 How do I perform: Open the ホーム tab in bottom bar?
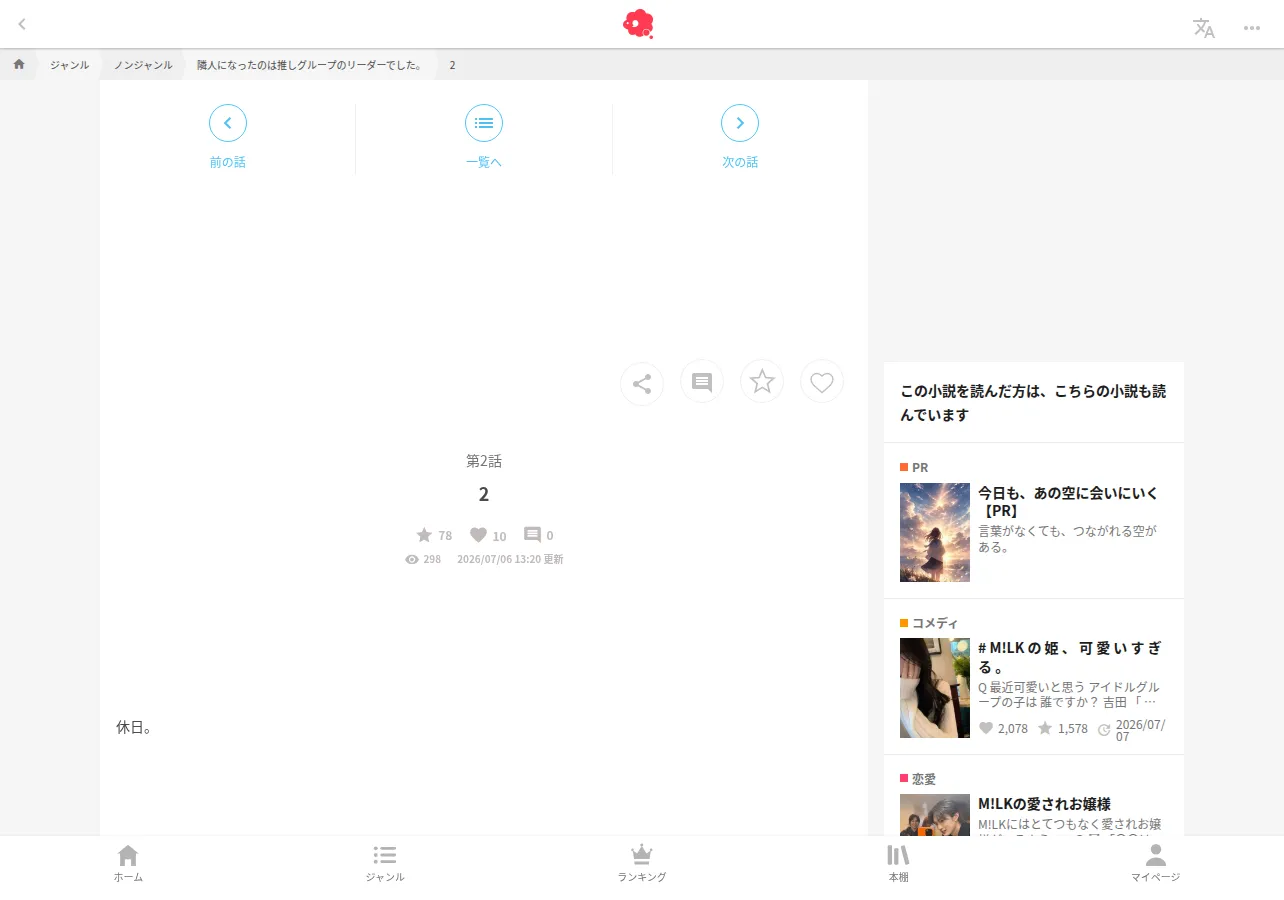128,864
